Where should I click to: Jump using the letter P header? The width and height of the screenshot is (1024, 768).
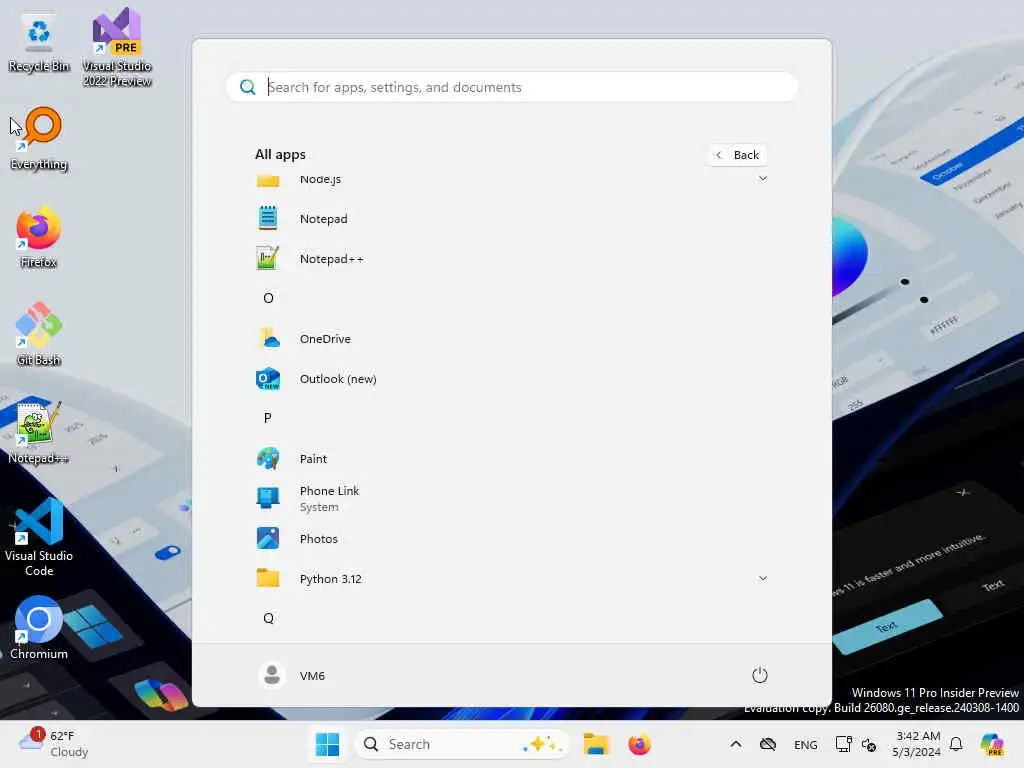click(268, 418)
